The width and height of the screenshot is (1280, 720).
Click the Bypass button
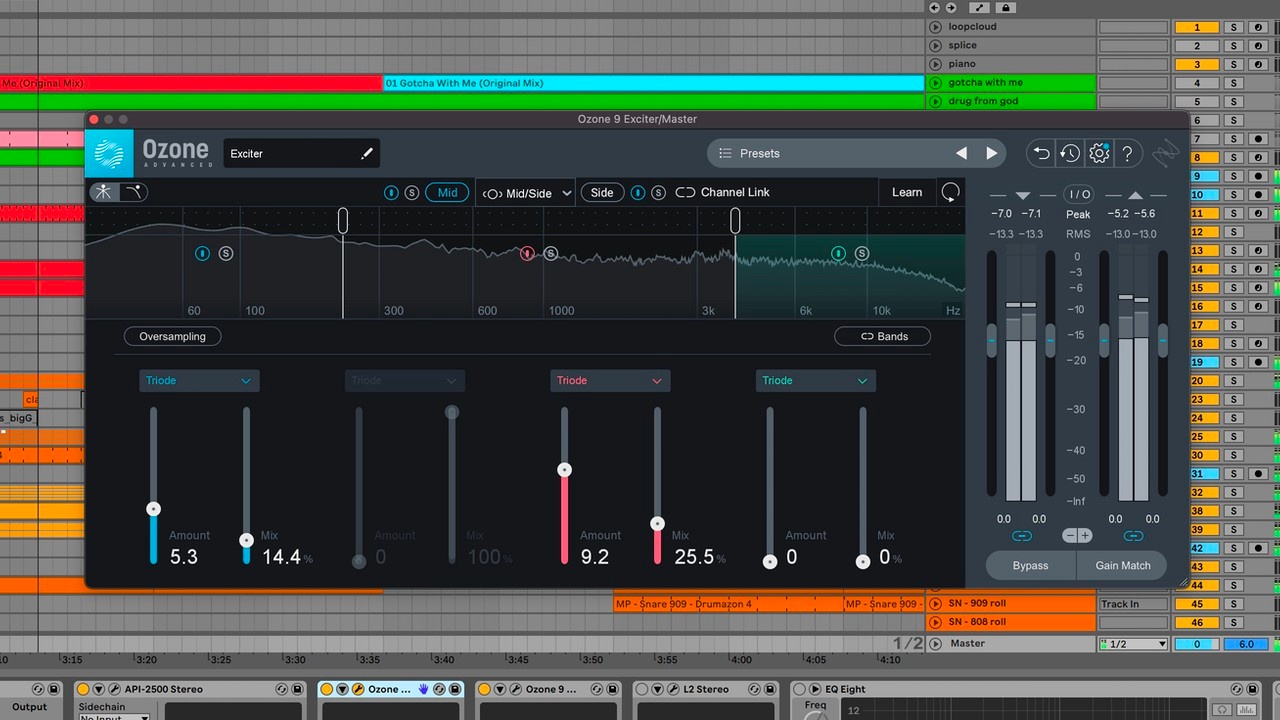tap(1030, 565)
